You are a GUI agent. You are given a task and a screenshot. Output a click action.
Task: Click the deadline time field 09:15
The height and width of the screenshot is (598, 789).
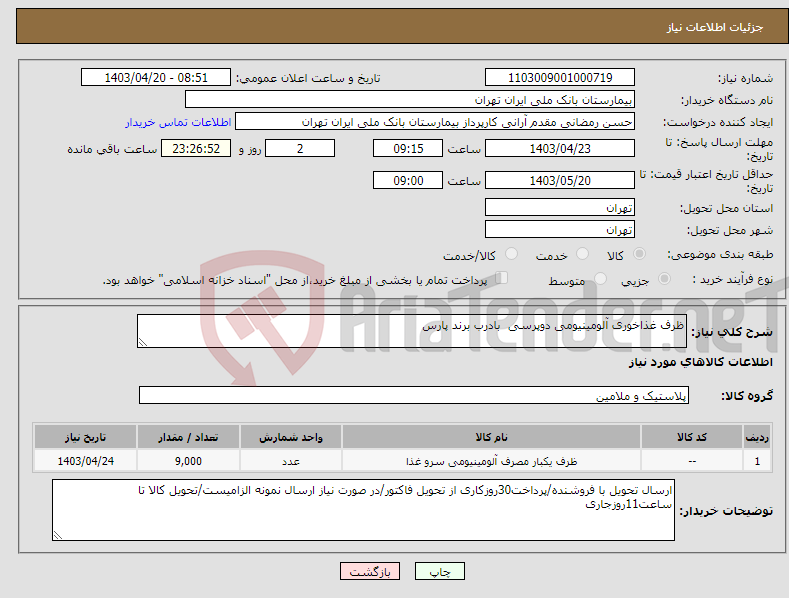tap(408, 148)
